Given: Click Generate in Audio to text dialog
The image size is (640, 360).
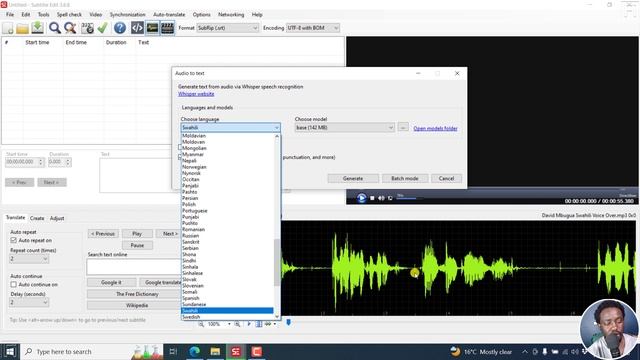Looking at the screenshot, I should point(353,178).
